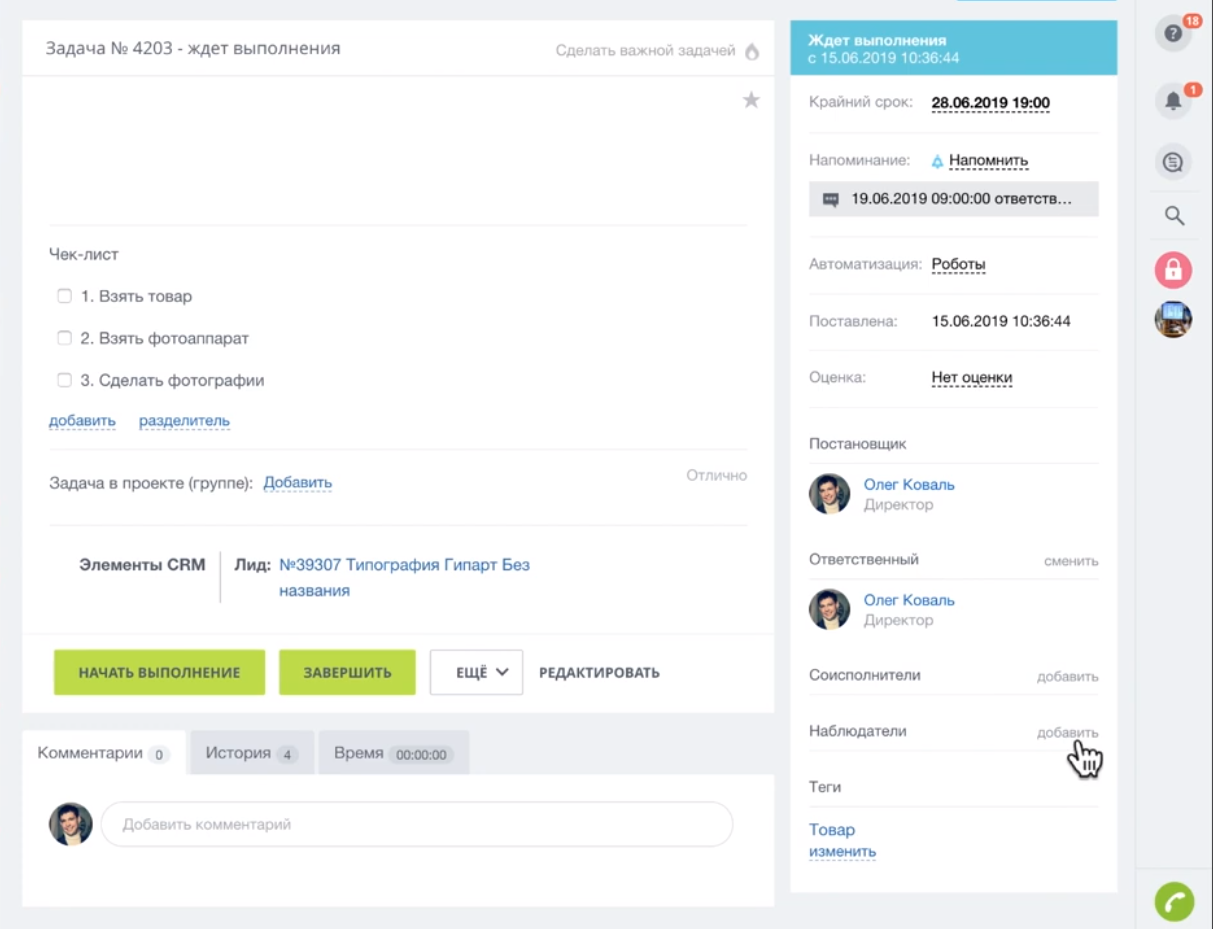Viewport: 1213px width, 929px height.
Task: Switch to the История tab
Action: (252, 753)
